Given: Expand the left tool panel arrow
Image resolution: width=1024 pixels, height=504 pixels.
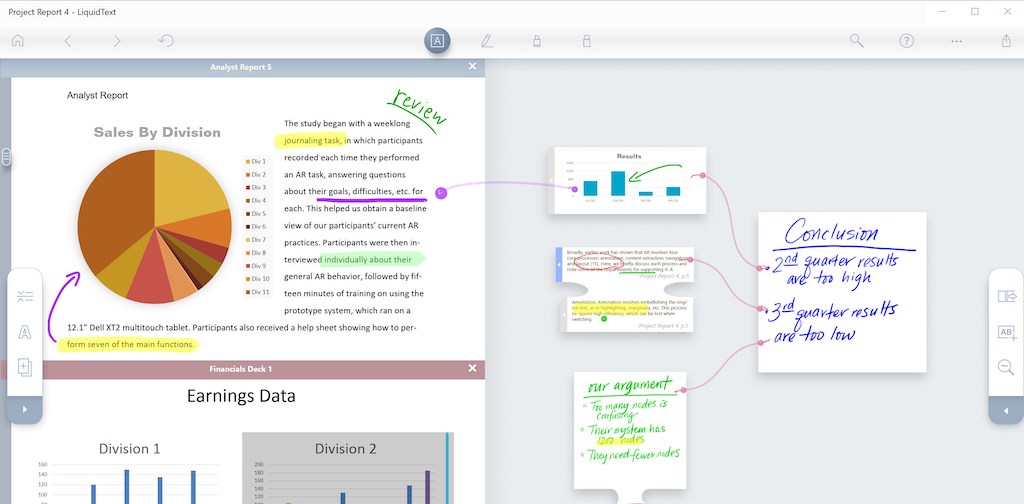Looking at the screenshot, I should point(25,409).
